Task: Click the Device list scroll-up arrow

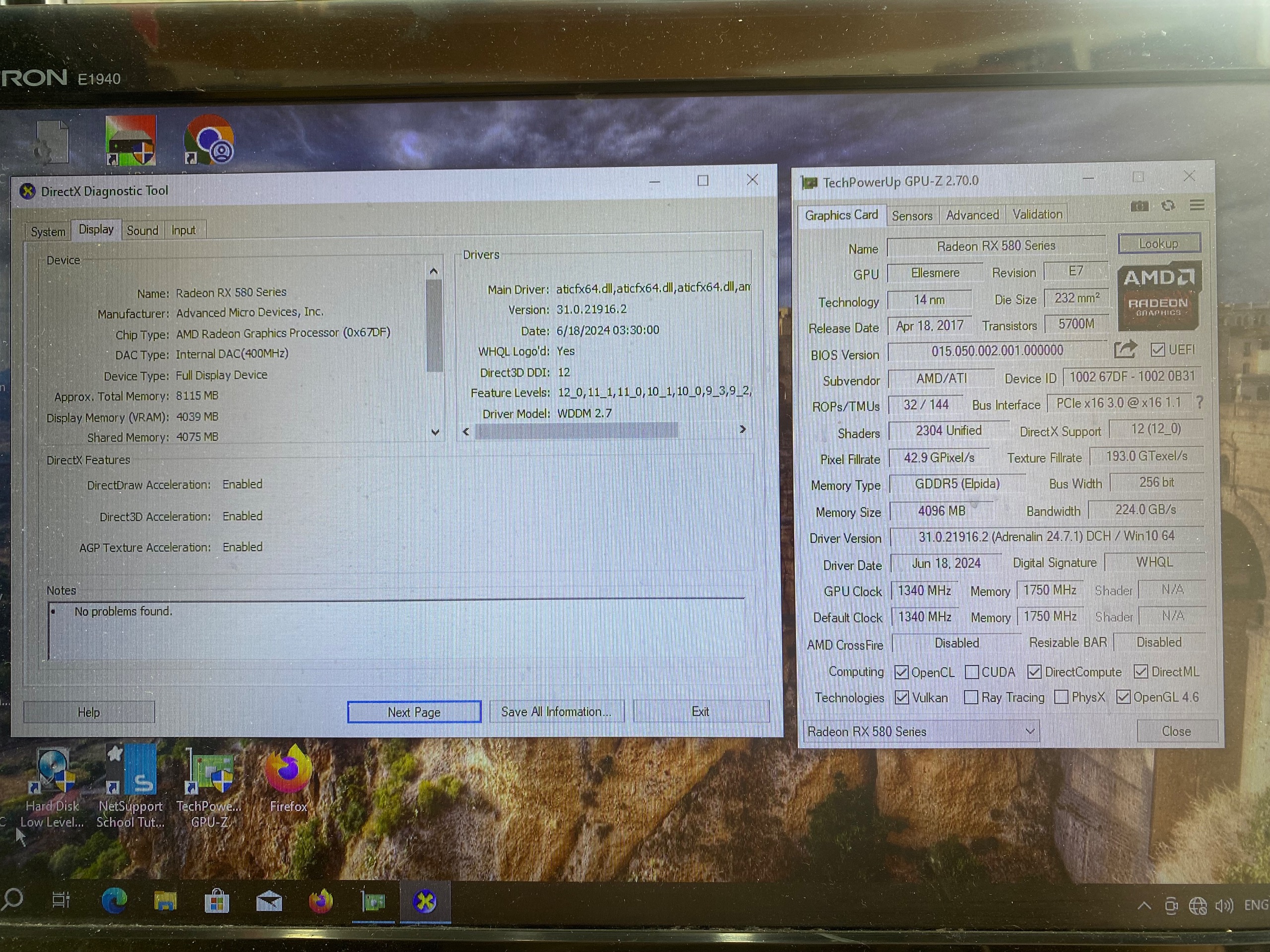Action: 434,271
